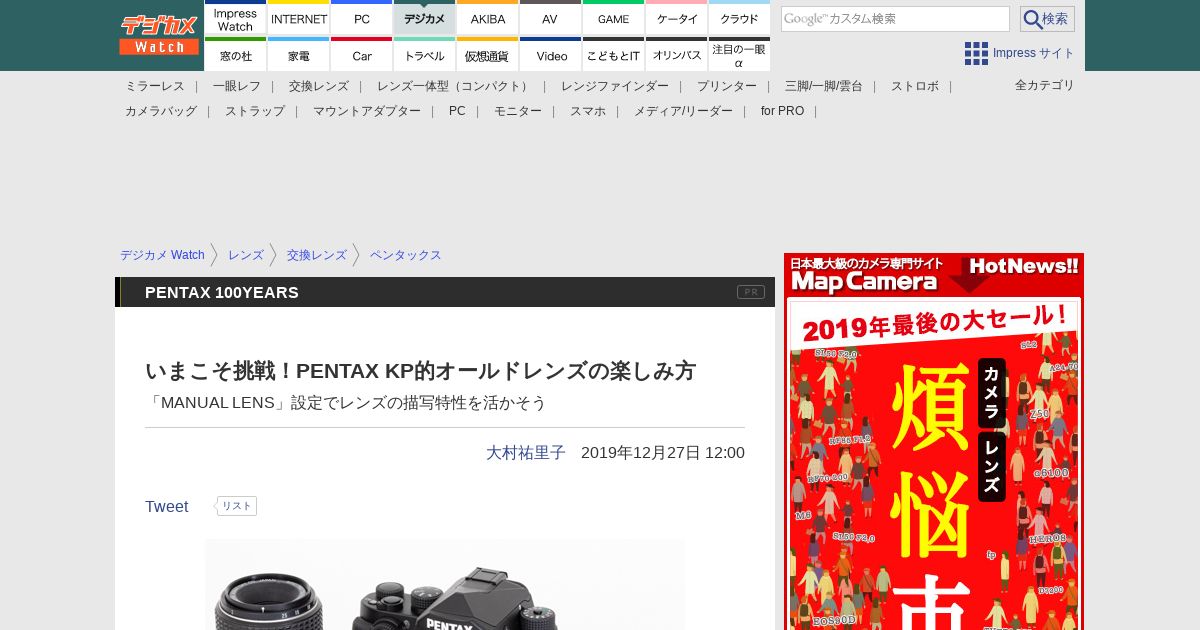The image size is (1200, 630).
Task: Open the こどもとIT tab
Action: coord(613,54)
